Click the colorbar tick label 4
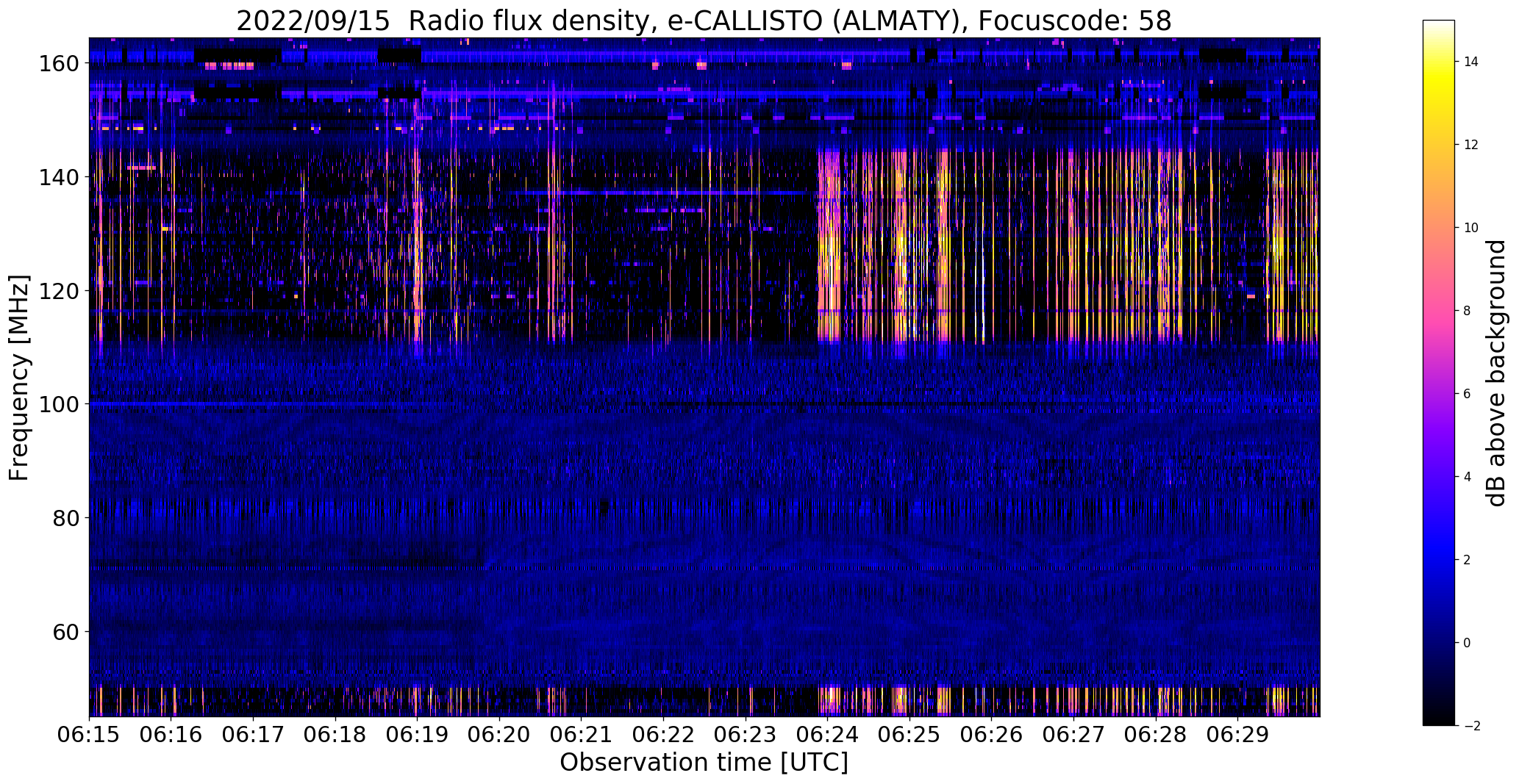 (x=1468, y=477)
